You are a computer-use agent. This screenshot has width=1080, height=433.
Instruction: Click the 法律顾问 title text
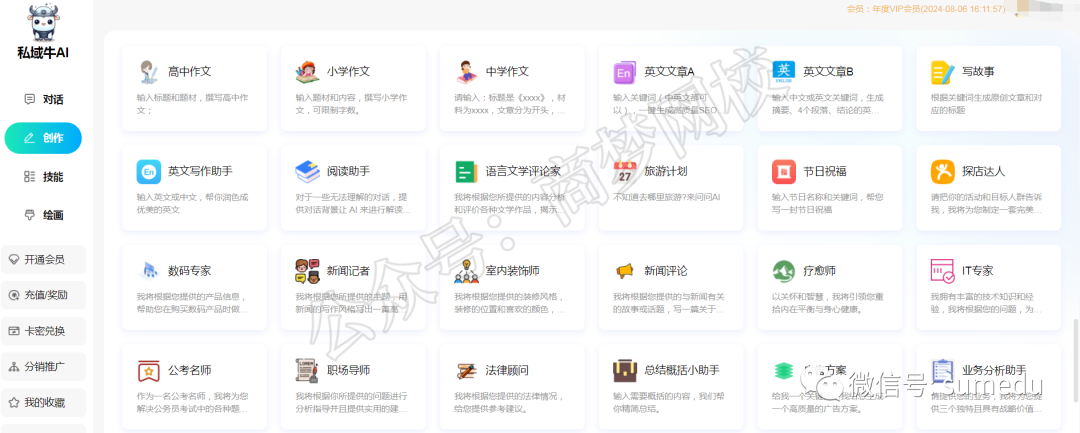click(507, 370)
